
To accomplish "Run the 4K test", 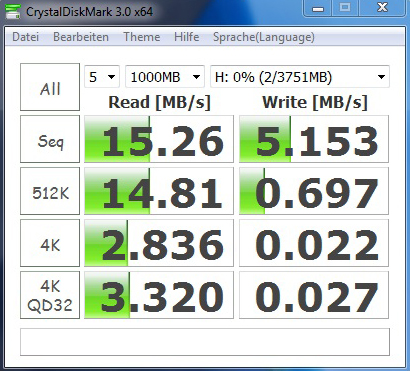I will click(x=50, y=243).
